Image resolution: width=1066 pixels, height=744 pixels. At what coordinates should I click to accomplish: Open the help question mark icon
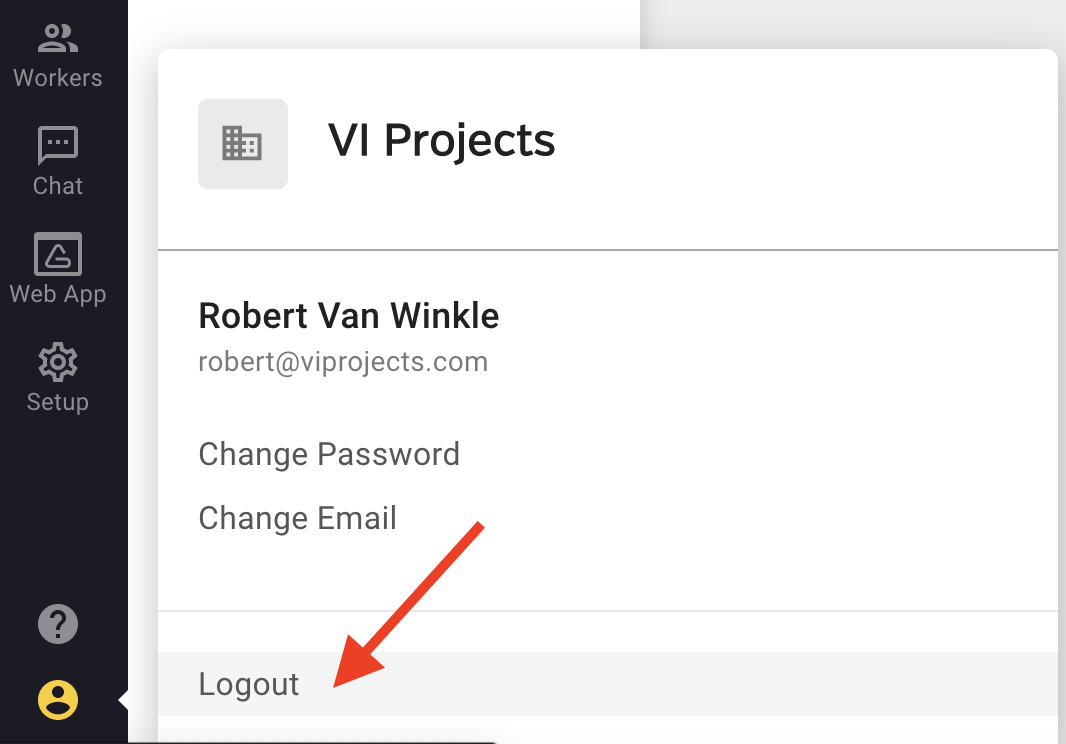(x=58, y=624)
